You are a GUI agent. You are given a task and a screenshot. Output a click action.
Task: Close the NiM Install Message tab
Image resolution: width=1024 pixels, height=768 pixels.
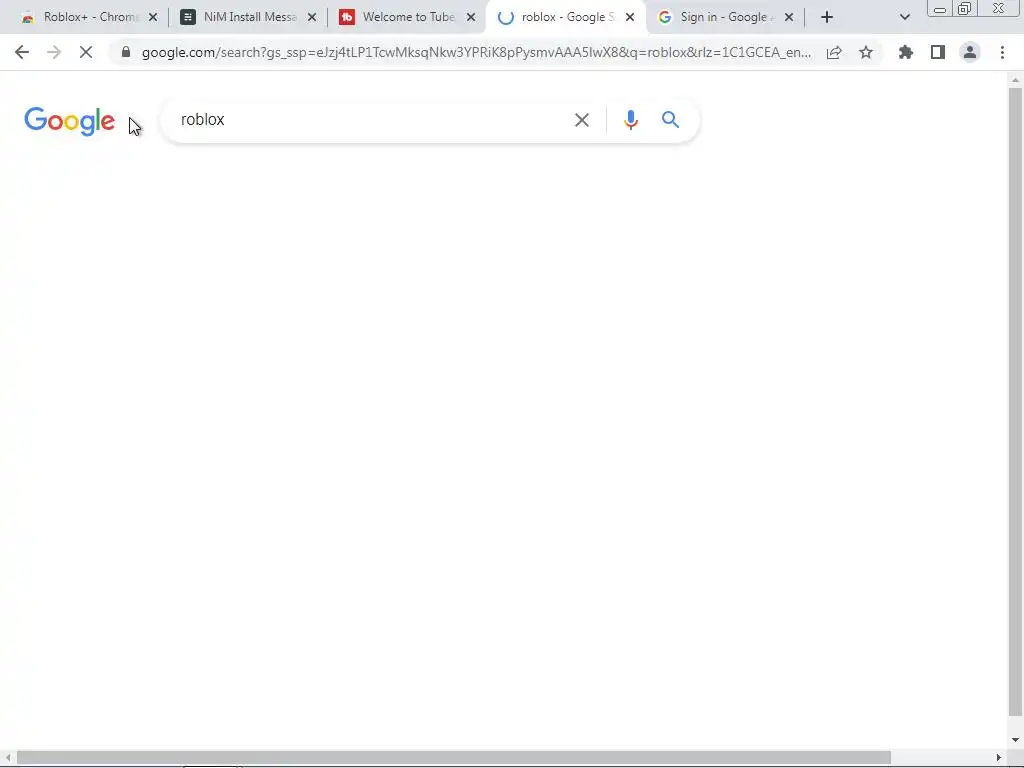[x=312, y=18]
